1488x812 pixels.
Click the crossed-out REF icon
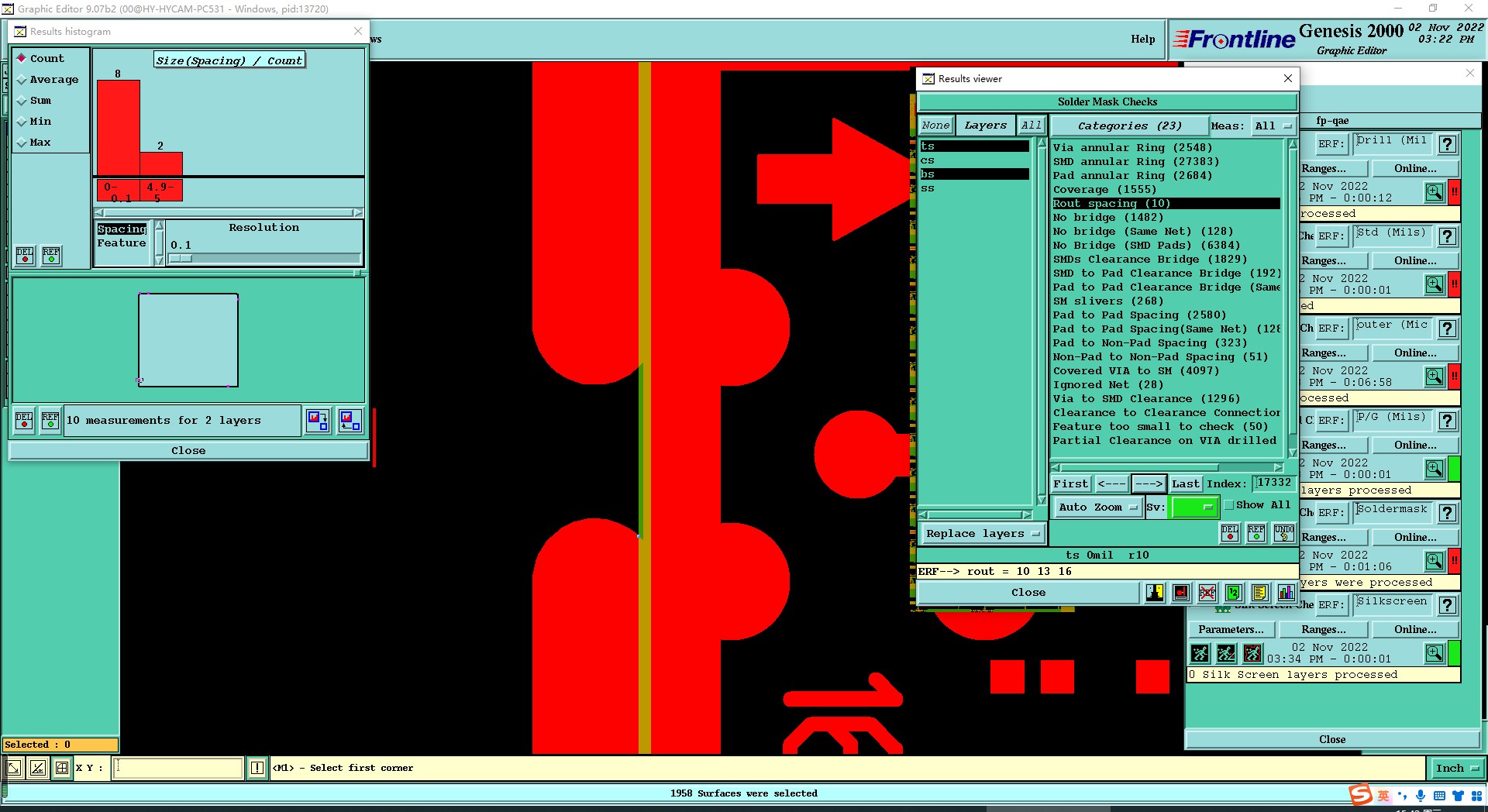1207,593
